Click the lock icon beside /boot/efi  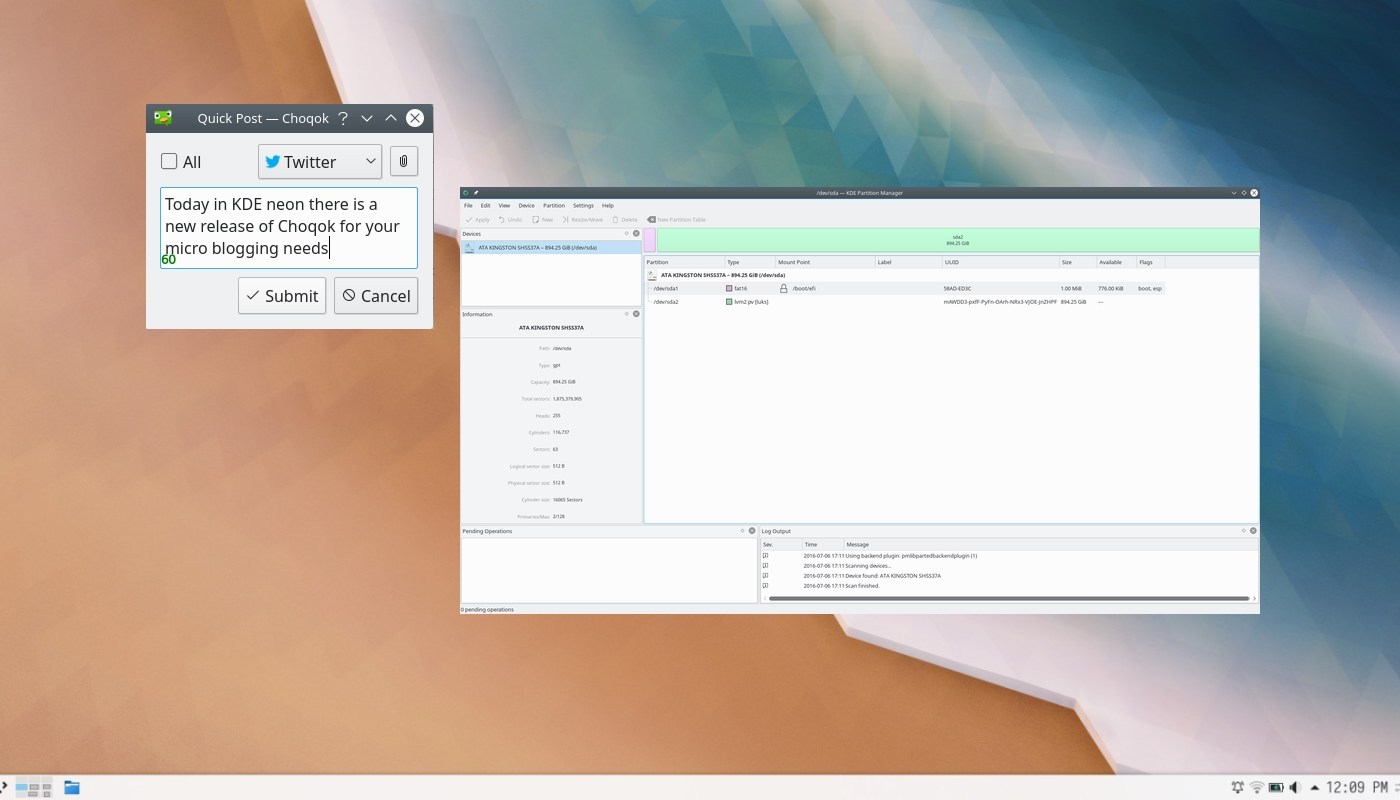(x=784, y=288)
